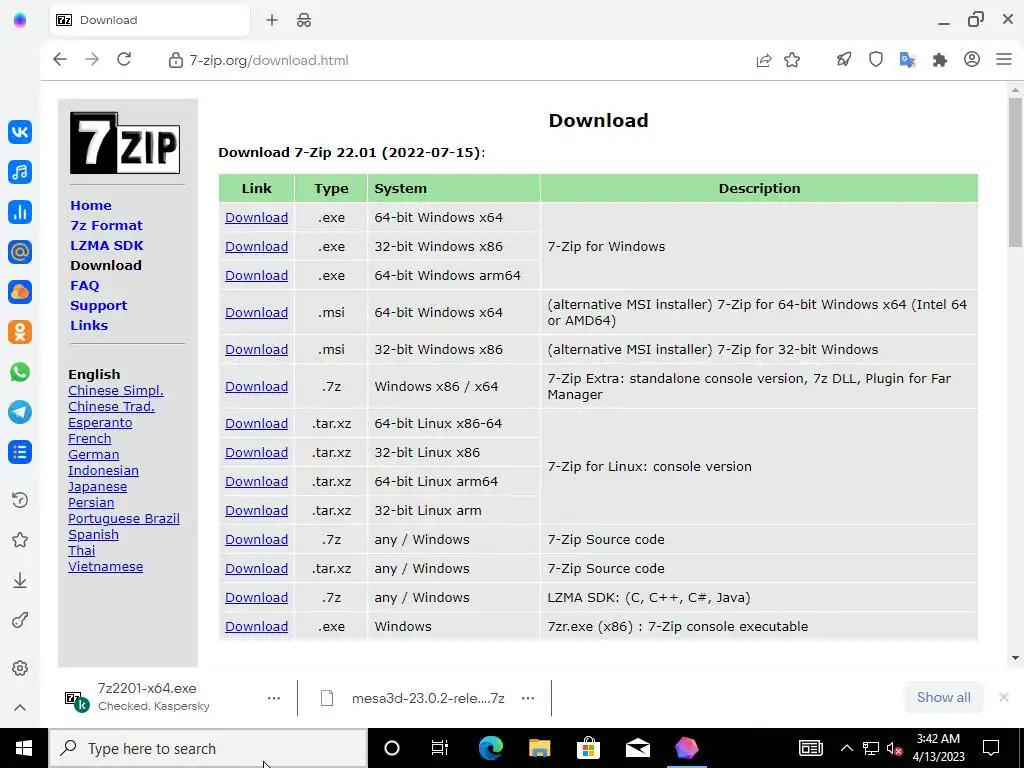Screen dimensions: 1024x768
Task: Reload the current page
Action: pos(124,59)
